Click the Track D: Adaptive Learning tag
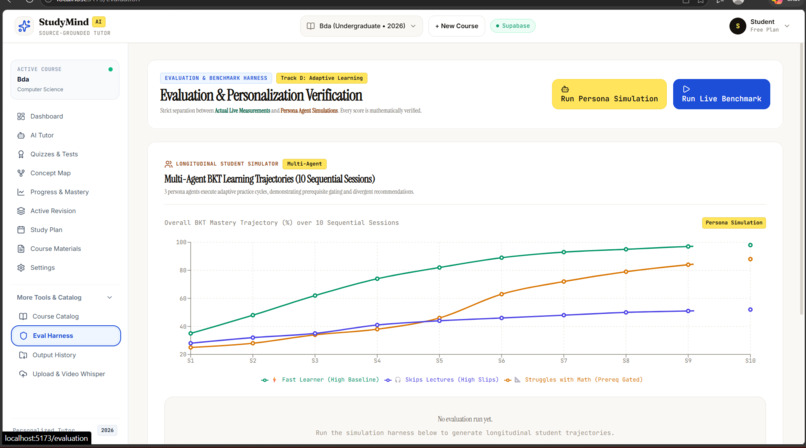 [322, 78]
